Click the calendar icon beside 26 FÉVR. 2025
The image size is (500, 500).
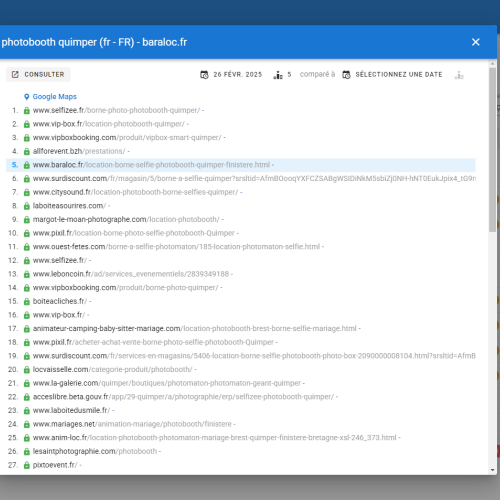point(204,75)
